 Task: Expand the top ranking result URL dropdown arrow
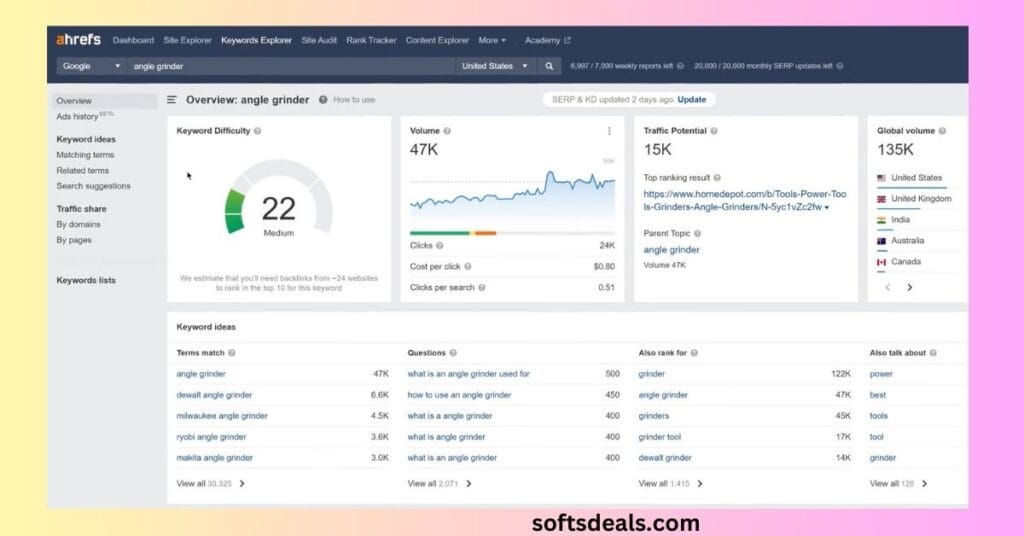coord(827,208)
